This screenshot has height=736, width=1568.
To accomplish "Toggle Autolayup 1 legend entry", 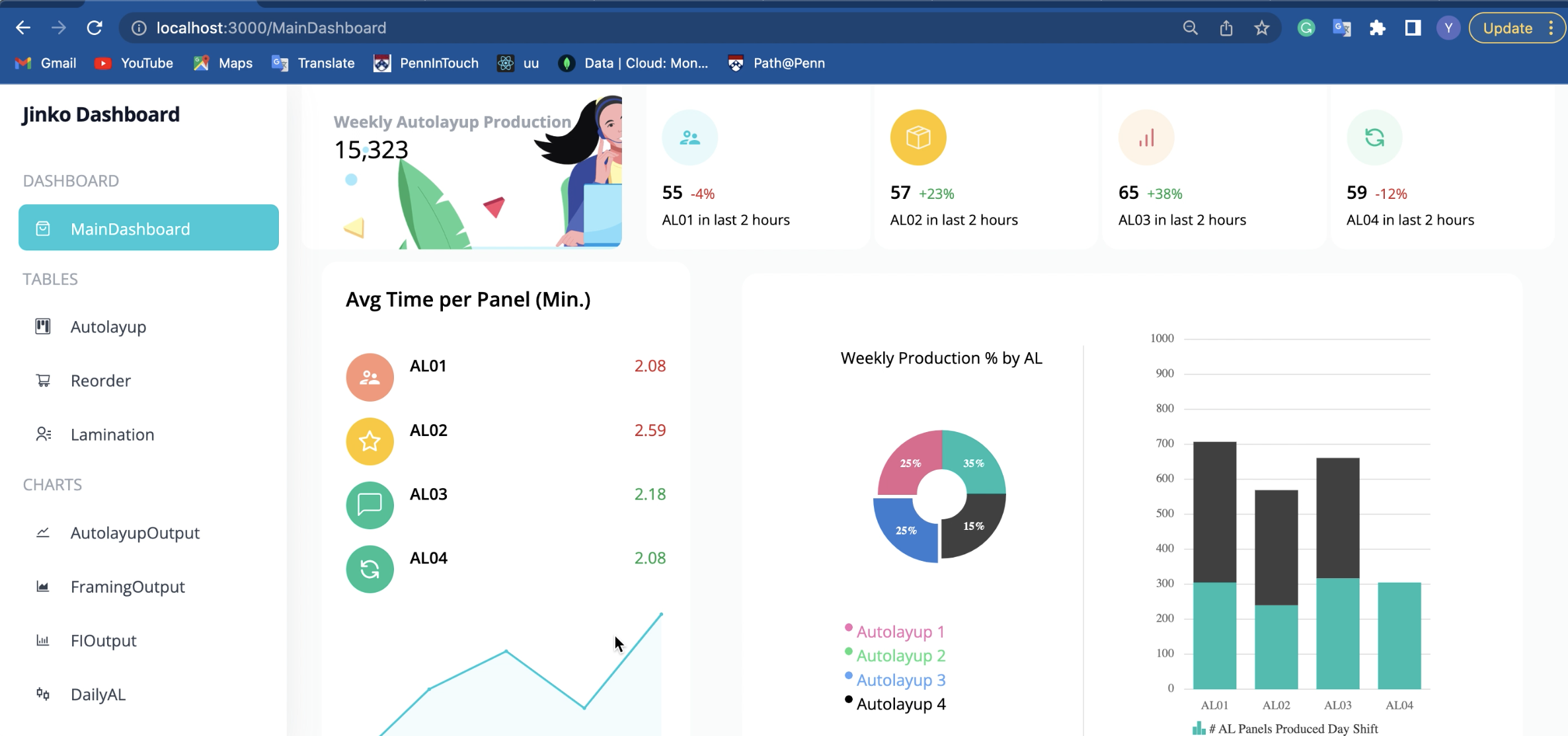I will 900,632.
